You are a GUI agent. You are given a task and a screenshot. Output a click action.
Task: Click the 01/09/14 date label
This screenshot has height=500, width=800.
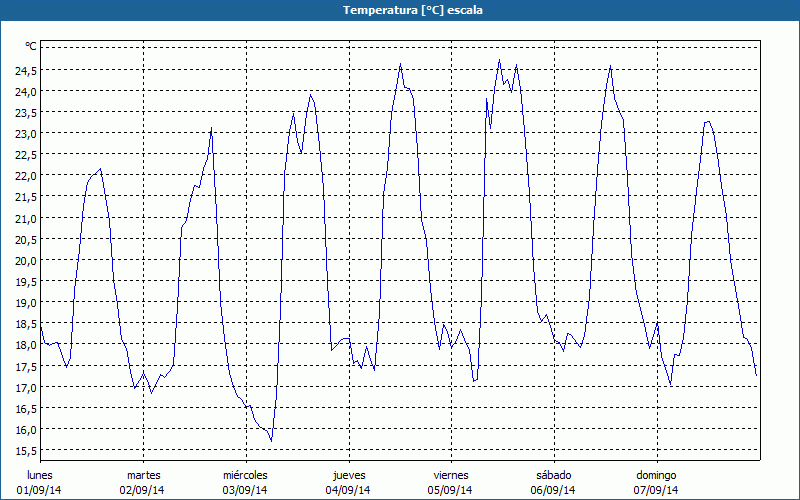pyautogui.click(x=40, y=490)
